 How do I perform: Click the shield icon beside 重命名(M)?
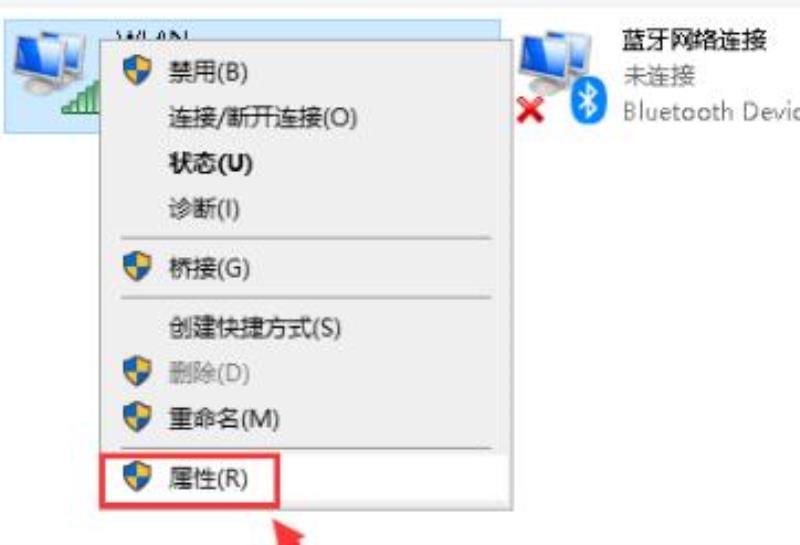coord(137,416)
